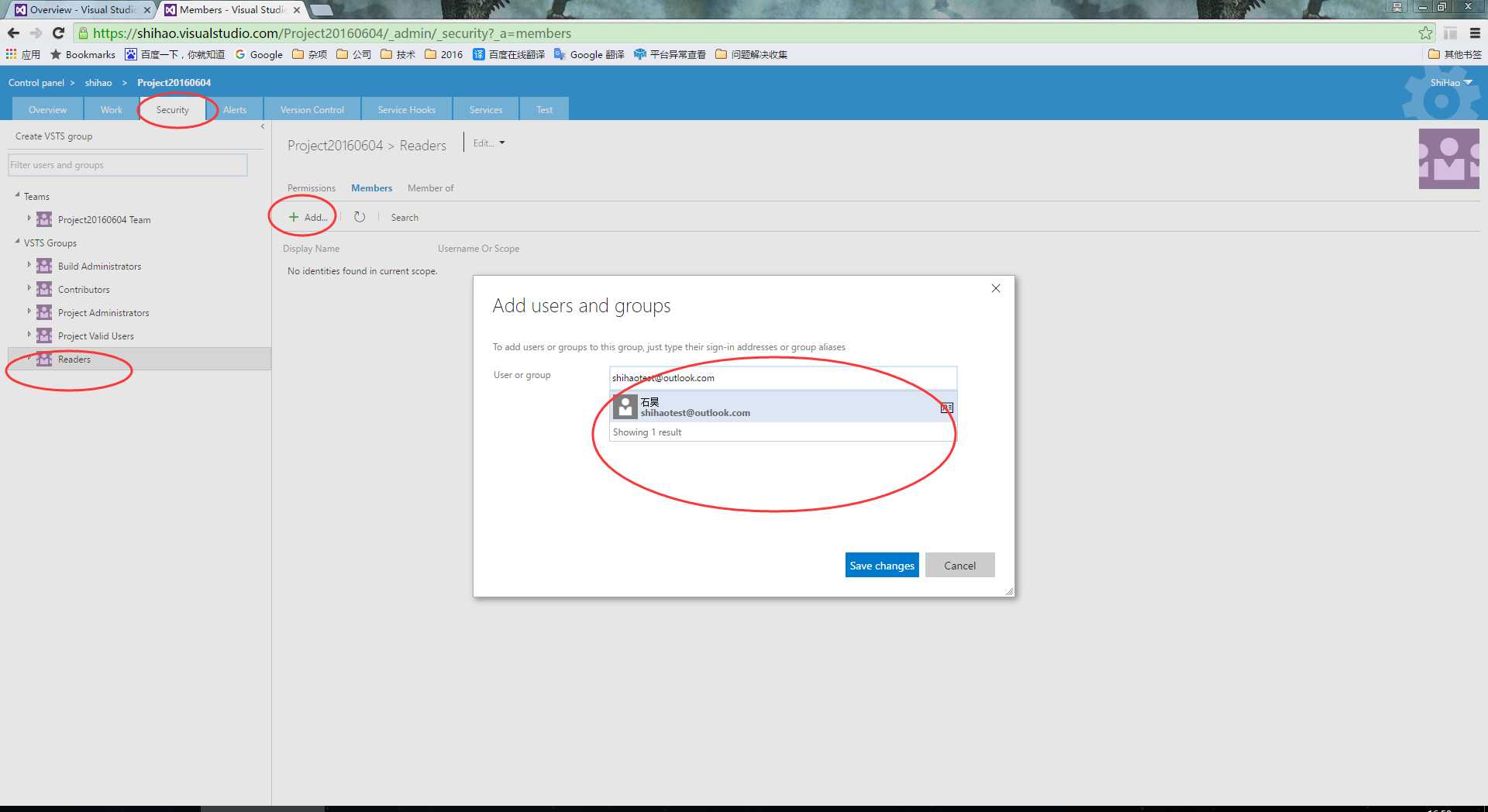Open the 其他书签 bookmarks folder
Screen dimensions: 1488x812
pos(1455,54)
